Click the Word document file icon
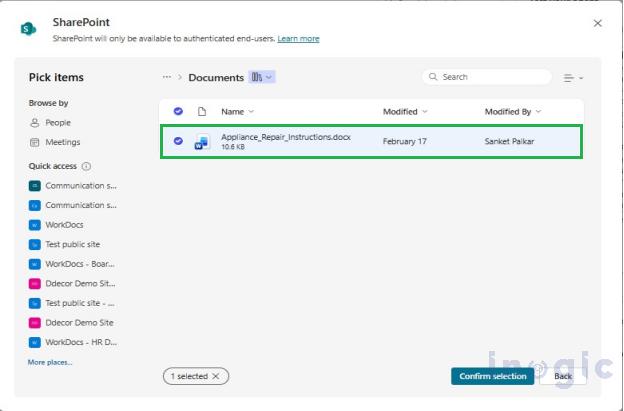This screenshot has width=624, height=411. click(202, 142)
